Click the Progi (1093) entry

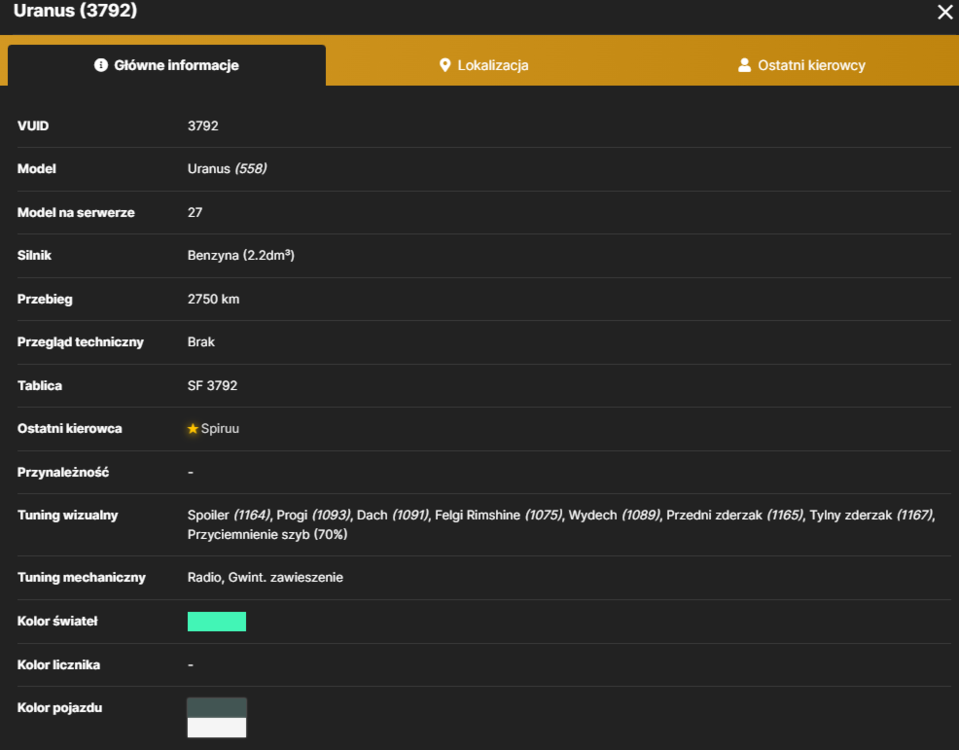(x=314, y=515)
